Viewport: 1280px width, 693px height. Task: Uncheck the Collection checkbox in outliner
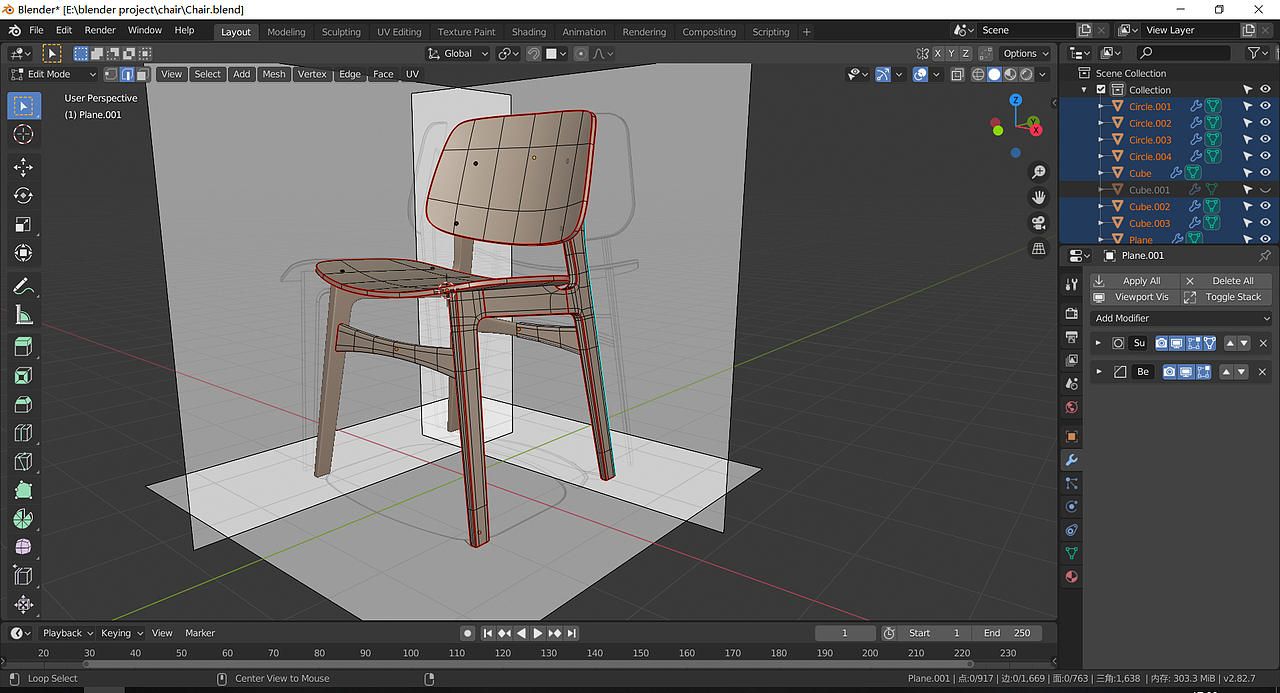pos(1101,90)
